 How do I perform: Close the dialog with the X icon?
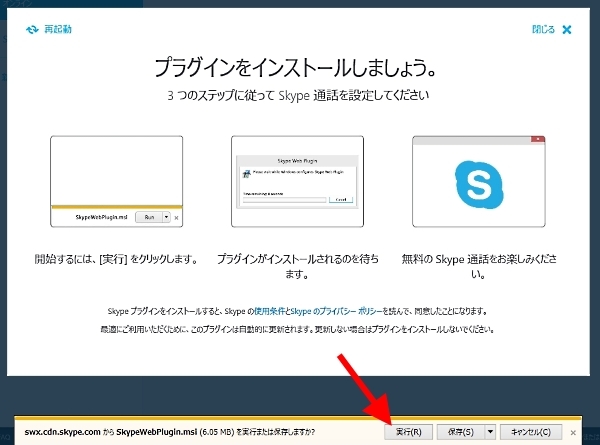(567, 29)
